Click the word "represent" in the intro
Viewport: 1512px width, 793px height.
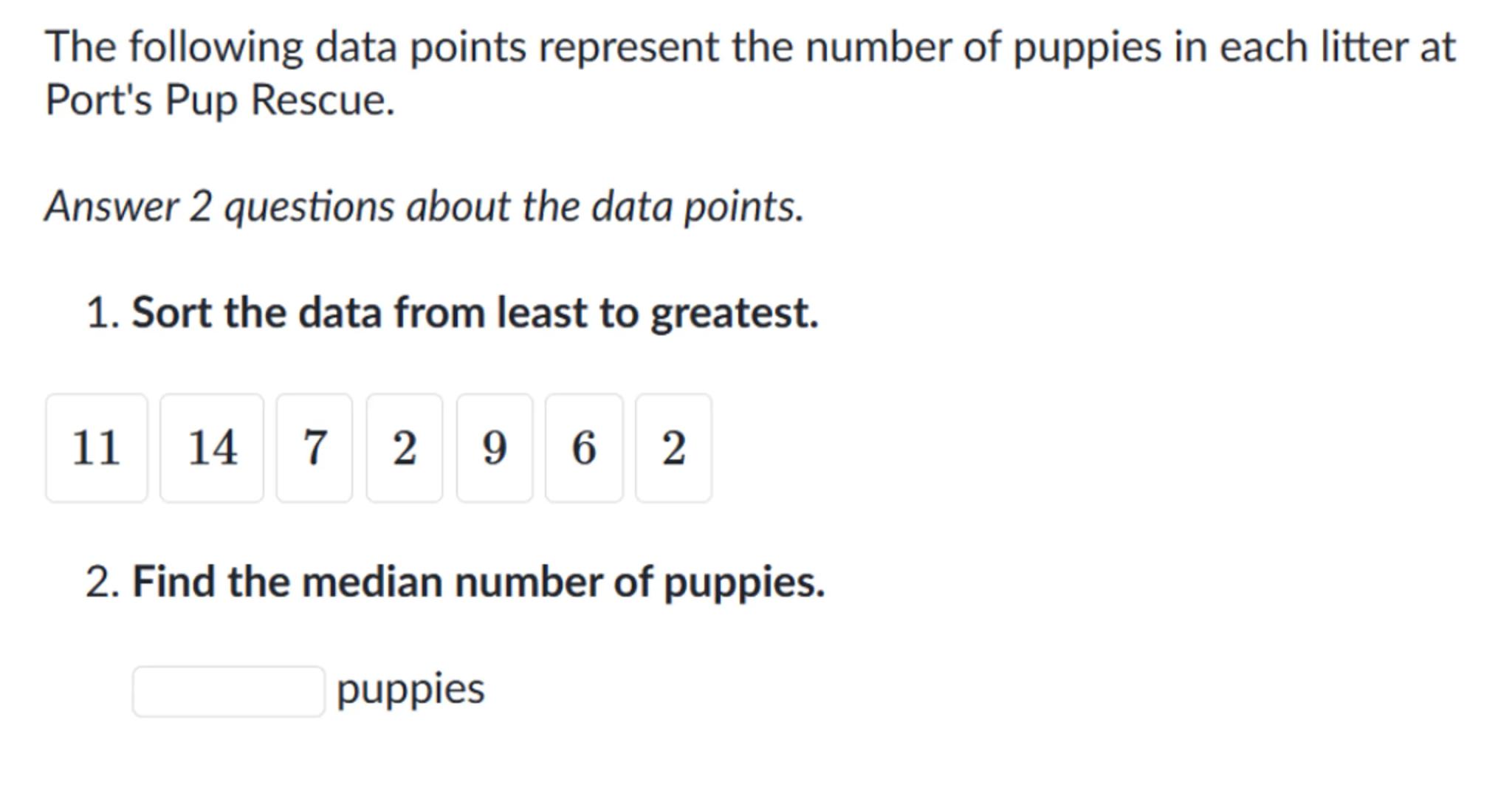(x=628, y=47)
